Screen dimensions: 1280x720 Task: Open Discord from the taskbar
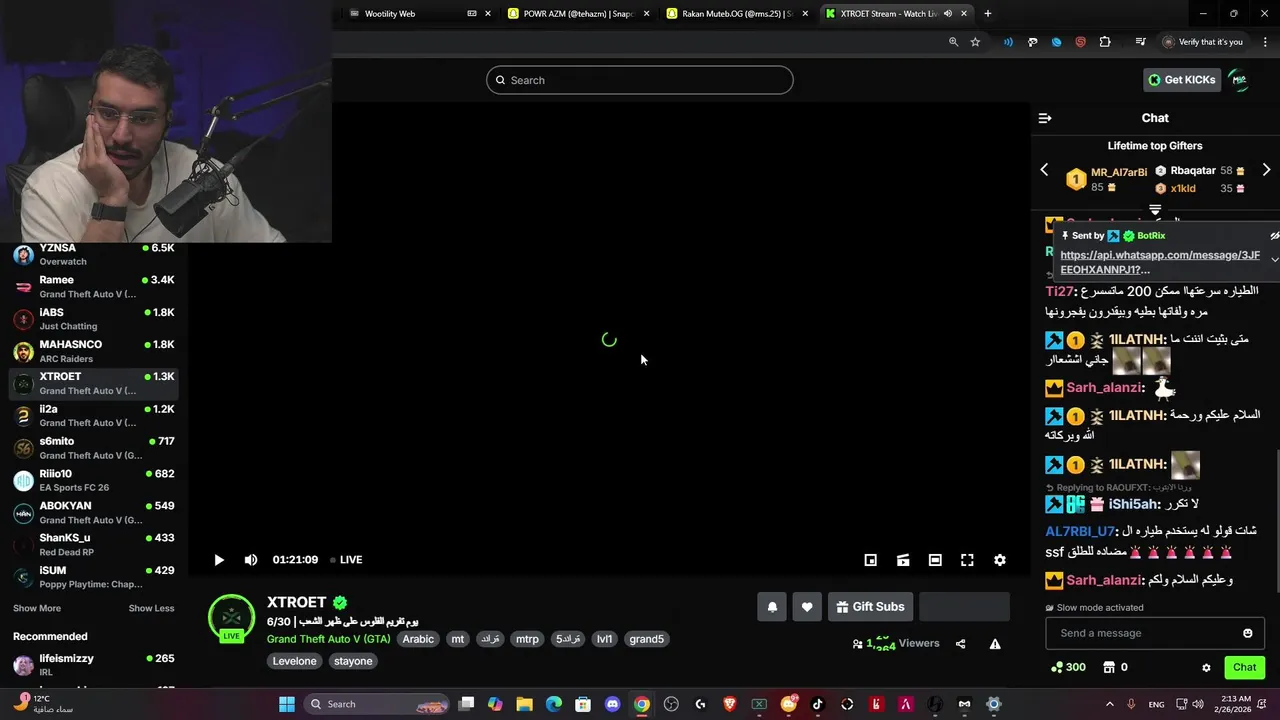point(613,704)
